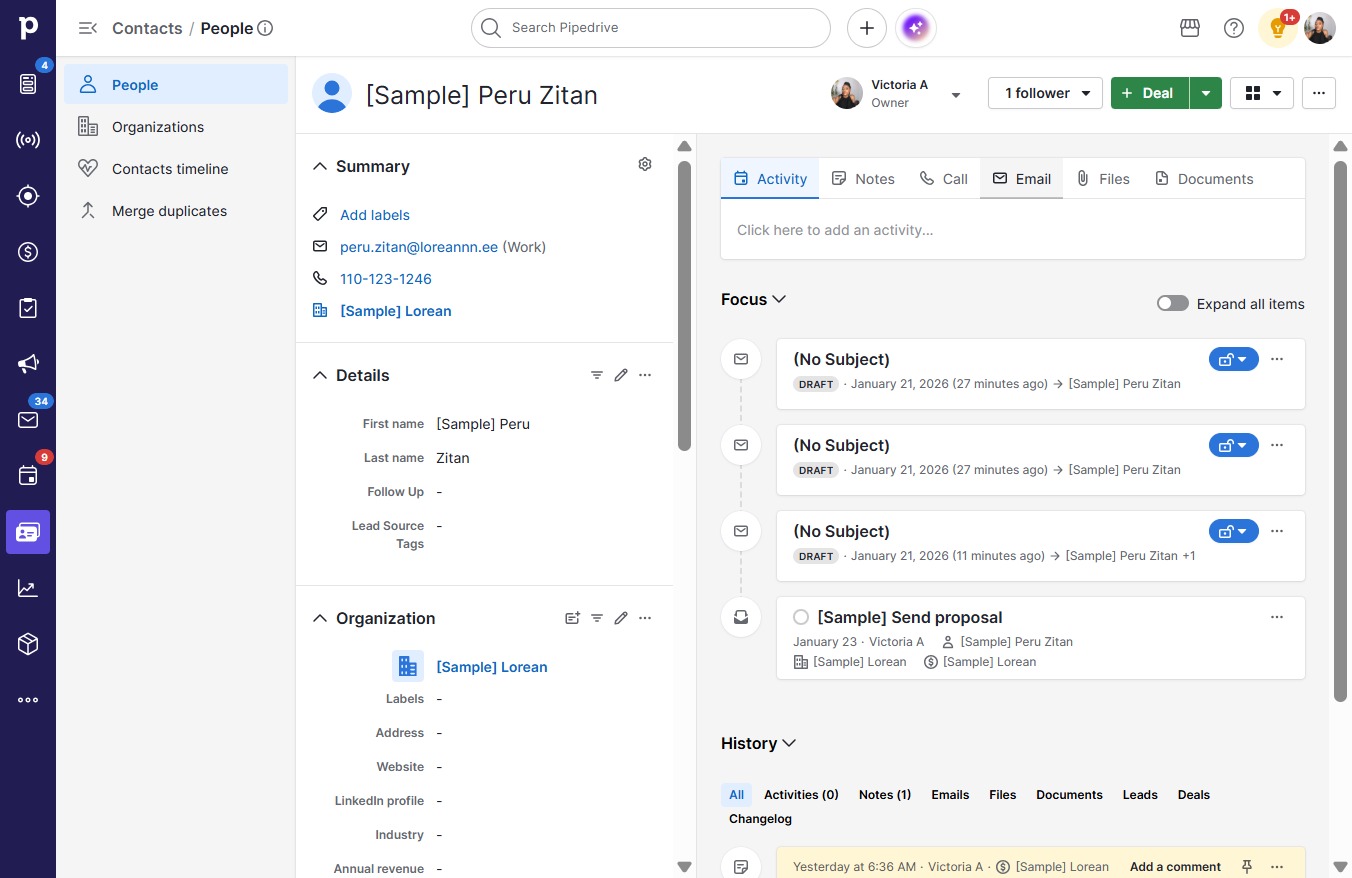Open the Deals dollar icon in the sidebar
The image size is (1352, 878).
(28, 252)
